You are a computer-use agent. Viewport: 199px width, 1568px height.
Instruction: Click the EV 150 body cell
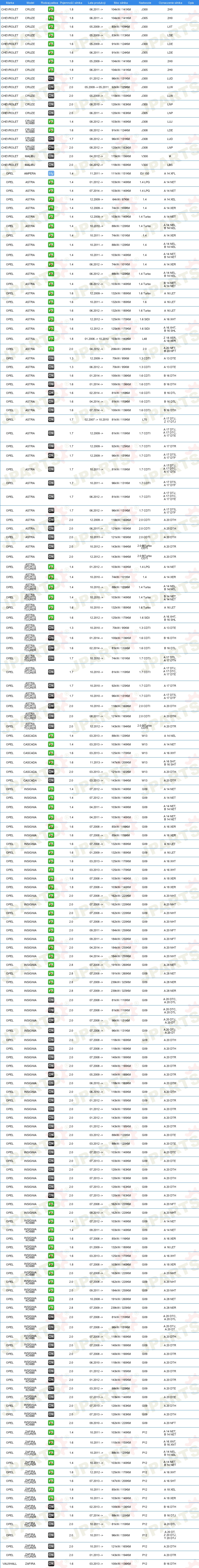(x=145, y=173)
